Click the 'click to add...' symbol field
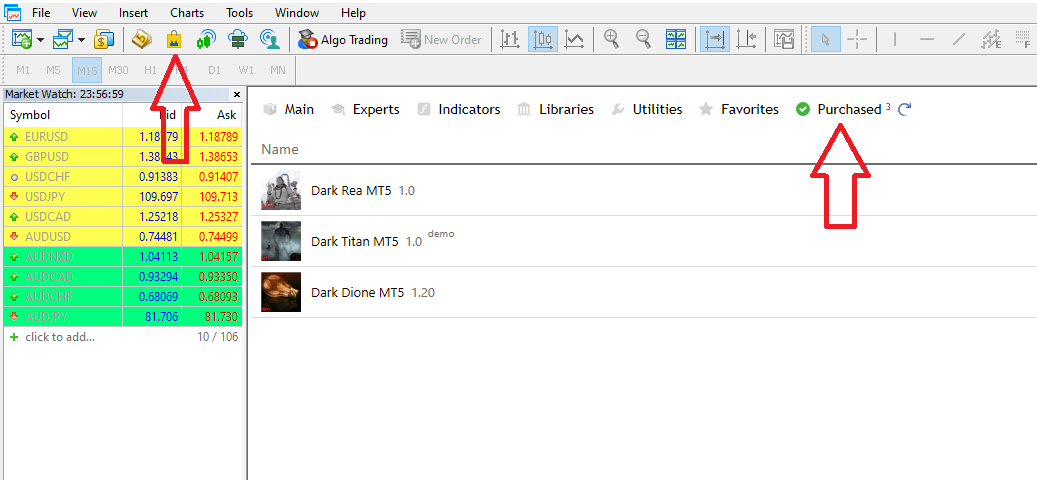Viewport: 1037px width, 480px height. click(x=60, y=337)
